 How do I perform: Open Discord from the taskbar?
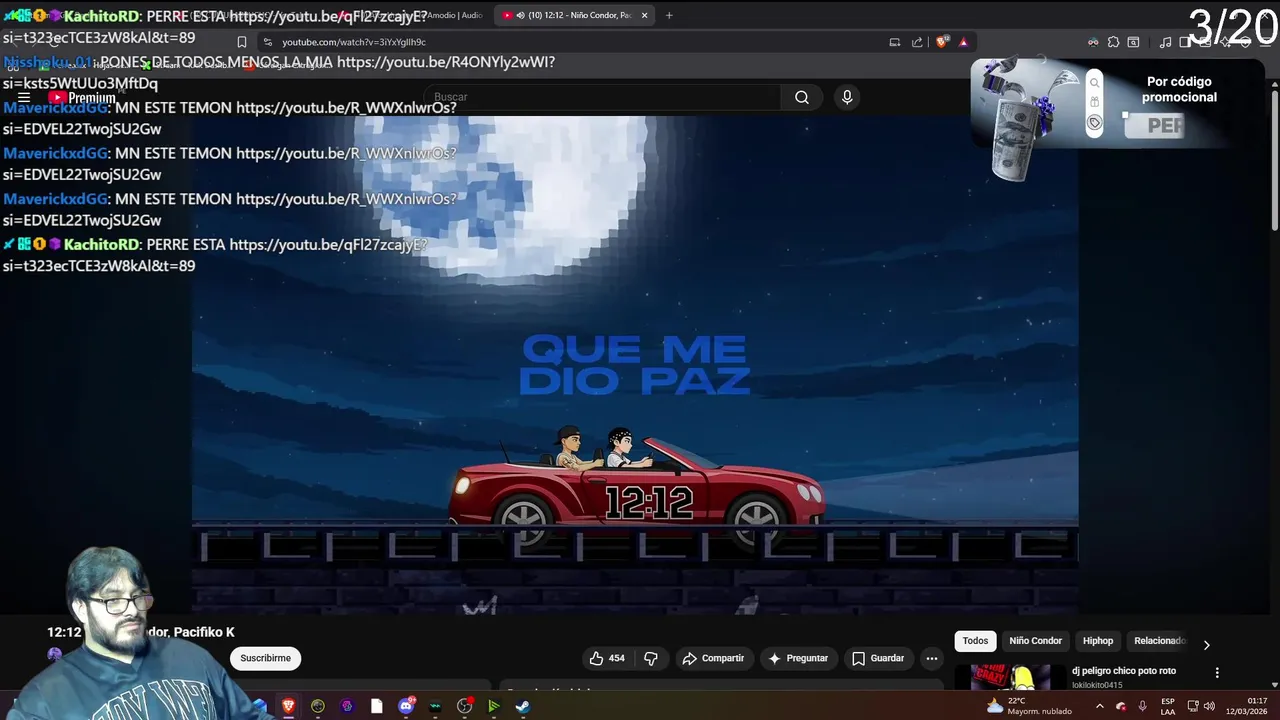click(x=406, y=706)
